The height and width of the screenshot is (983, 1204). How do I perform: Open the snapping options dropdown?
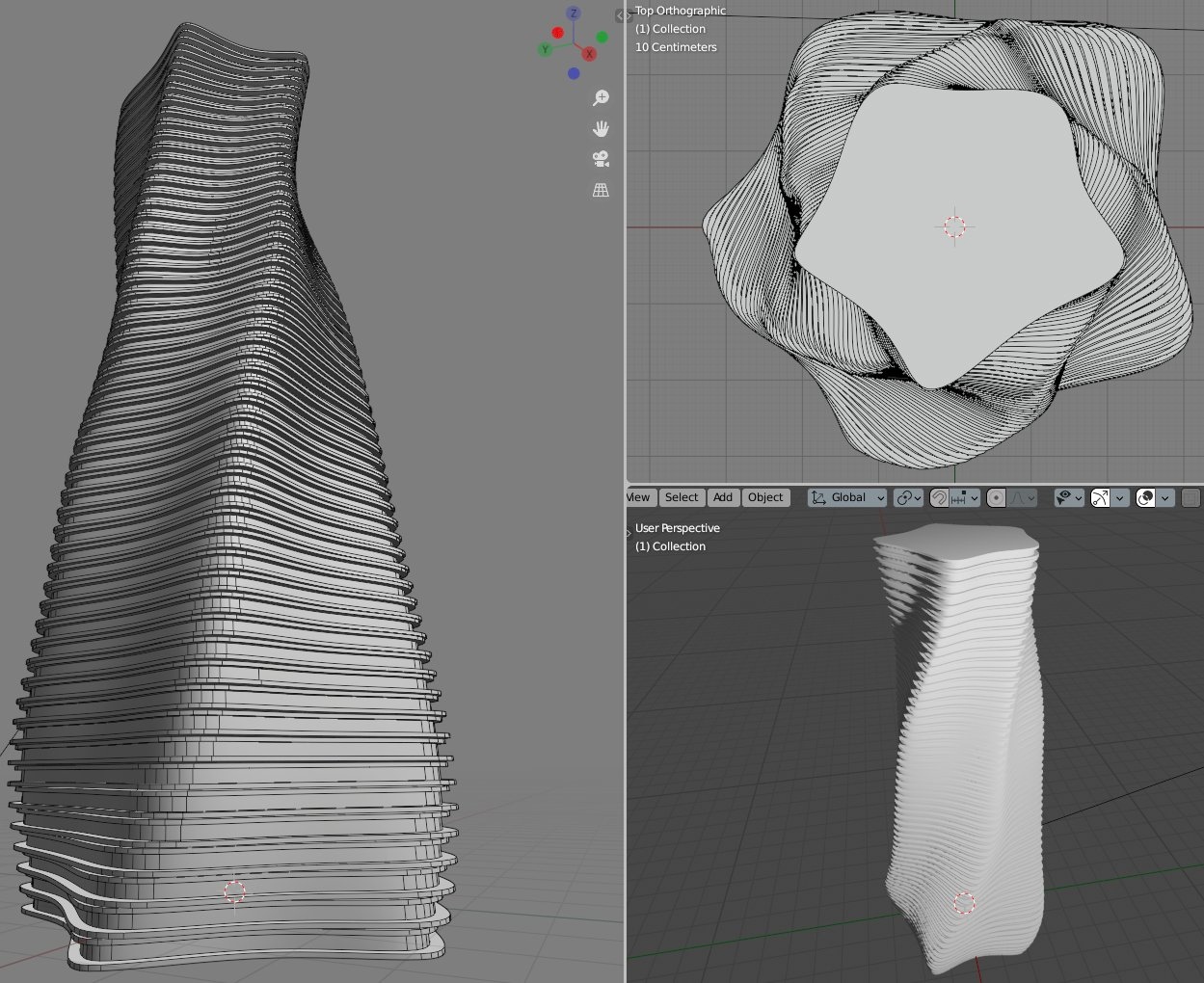[x=965, y=497]
